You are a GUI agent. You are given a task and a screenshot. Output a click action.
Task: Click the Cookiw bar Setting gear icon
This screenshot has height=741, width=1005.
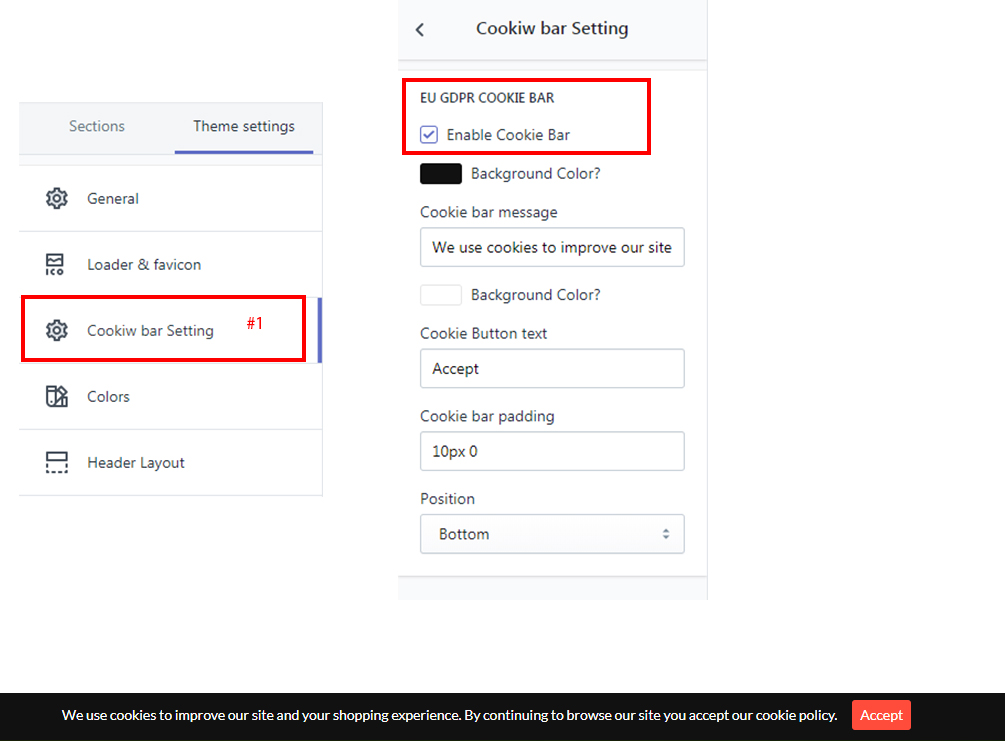click(x=57, y=330)
